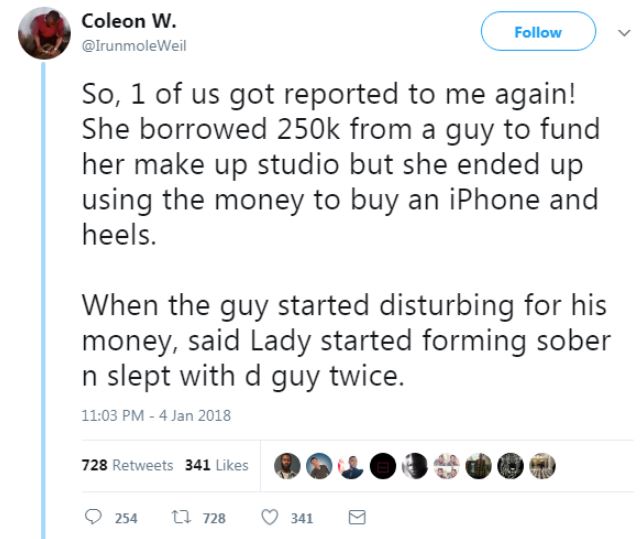643x539 pixels.
Task: Click the third liker avatar in the row
Action: coord(352,465)
